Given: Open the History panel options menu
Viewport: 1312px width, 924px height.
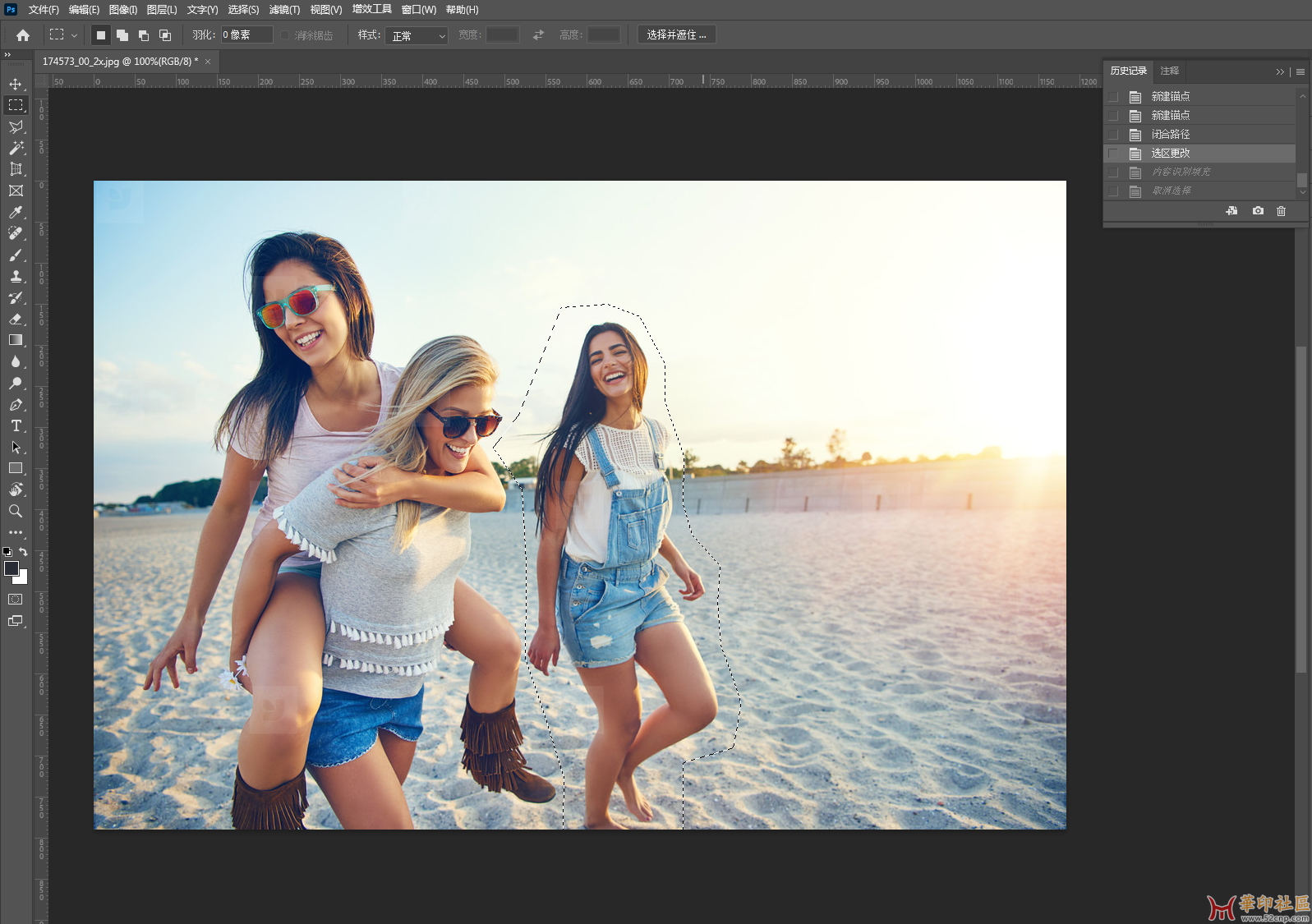Looking at the screenshot, I should pyautogui.click(x=1300, y=71).
